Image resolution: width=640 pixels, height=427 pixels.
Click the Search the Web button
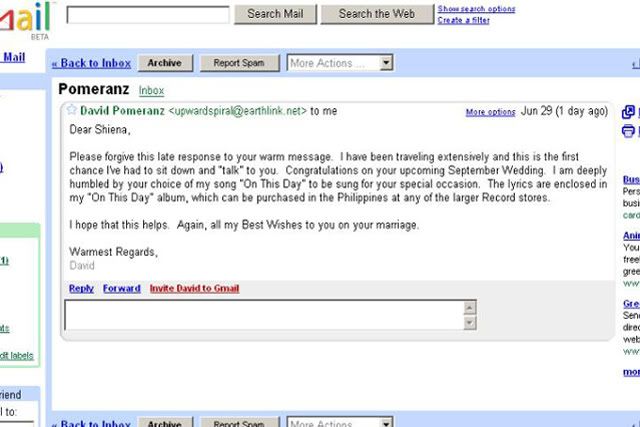pyautogui.click(x=377, y=14)
